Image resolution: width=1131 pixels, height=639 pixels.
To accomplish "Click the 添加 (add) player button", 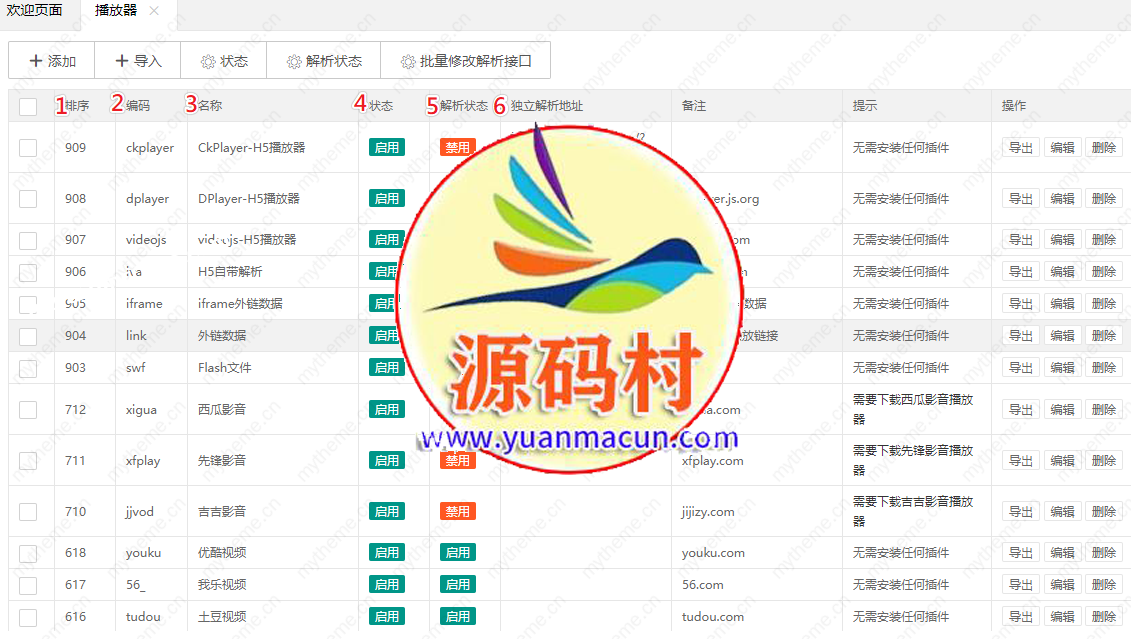I will pyautogui.click(x=52, y=61).
